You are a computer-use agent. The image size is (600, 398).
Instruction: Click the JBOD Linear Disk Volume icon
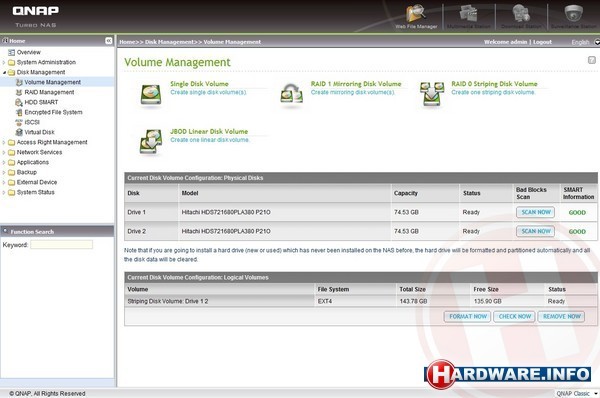(151, 142)
